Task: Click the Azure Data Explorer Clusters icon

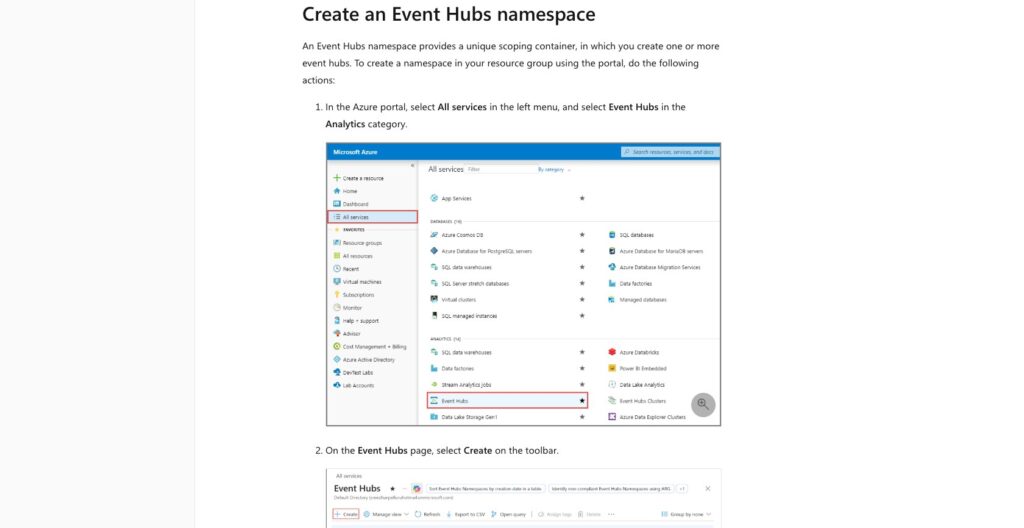Action: point(612,417)
